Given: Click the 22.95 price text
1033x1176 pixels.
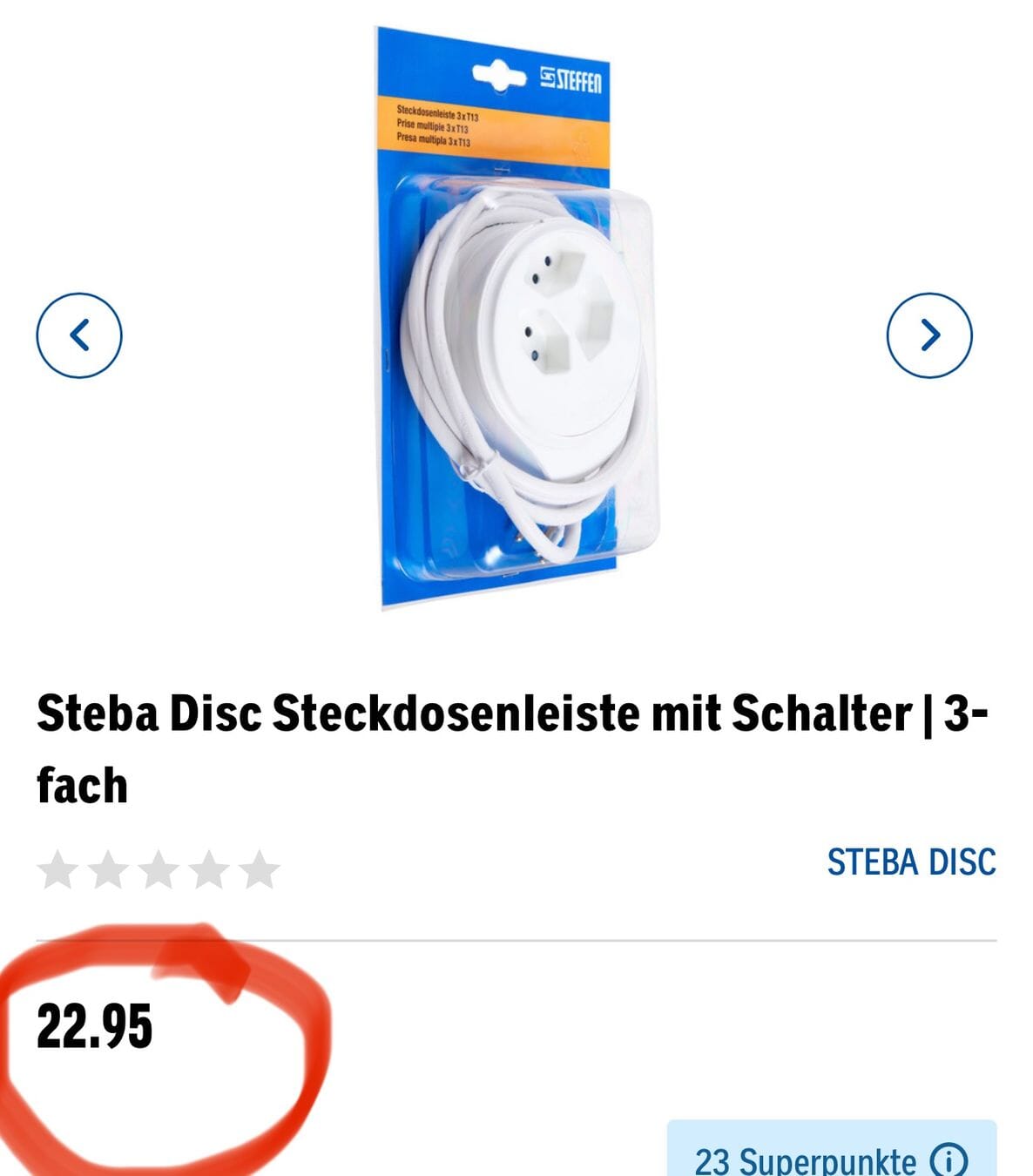Looking at the screenshot, I should click(x=94, y=1026).
